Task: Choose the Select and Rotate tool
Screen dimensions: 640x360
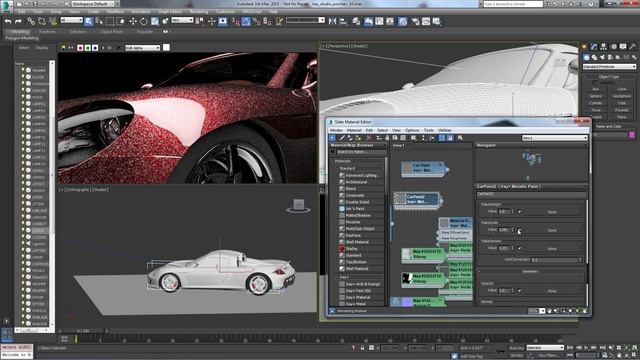Action: (144, 21)
